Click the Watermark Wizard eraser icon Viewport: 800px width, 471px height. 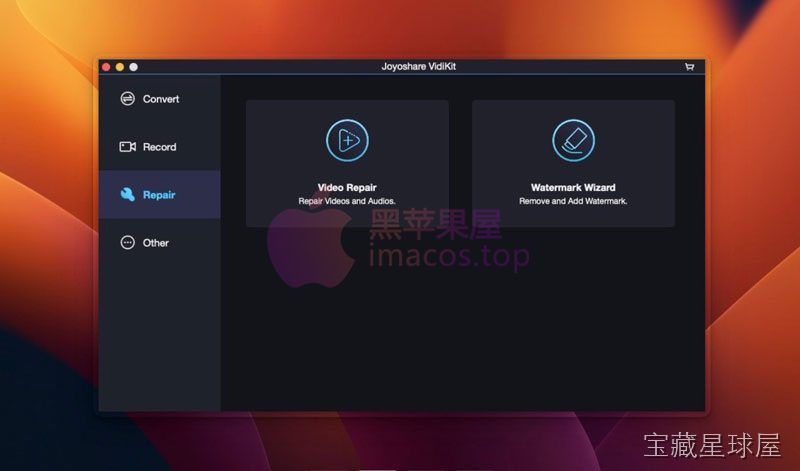573,140
